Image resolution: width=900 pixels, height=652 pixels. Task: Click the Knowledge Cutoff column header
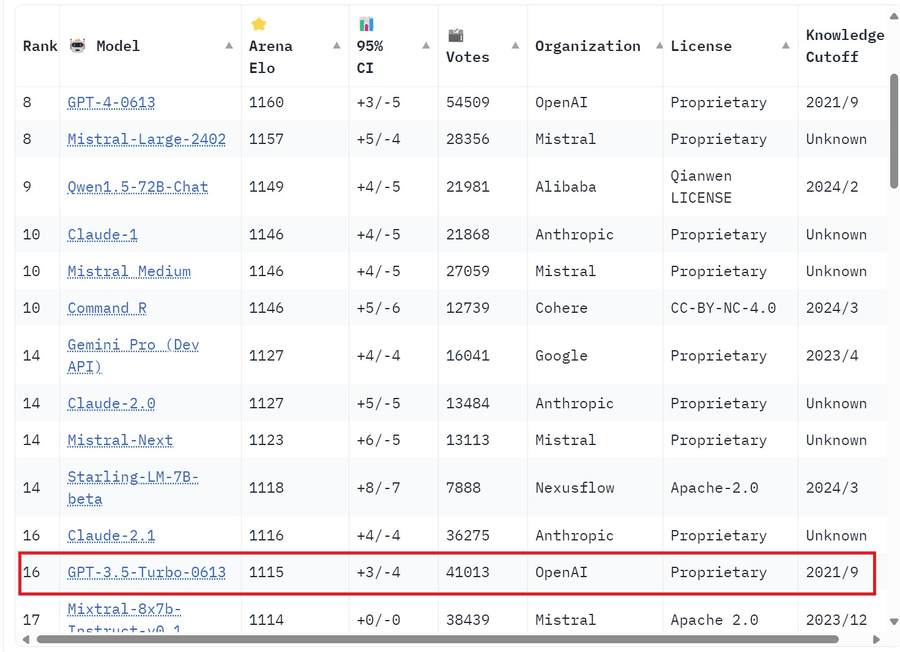tap(844, 46)
